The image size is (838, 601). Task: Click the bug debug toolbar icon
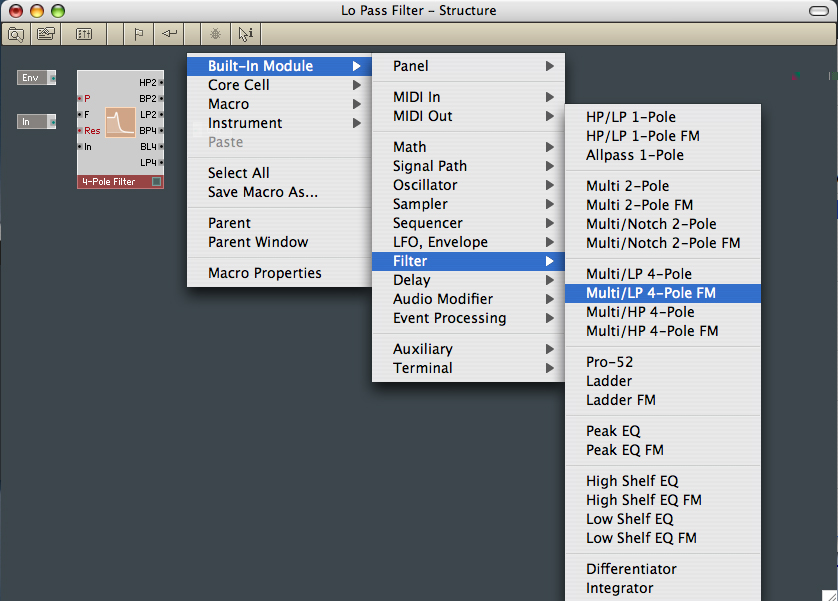215,35
